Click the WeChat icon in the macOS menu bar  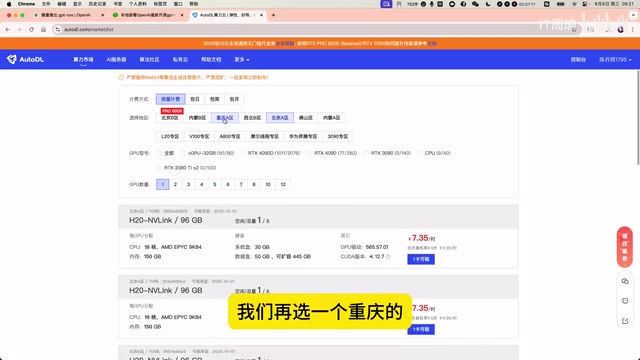point(475,4)
